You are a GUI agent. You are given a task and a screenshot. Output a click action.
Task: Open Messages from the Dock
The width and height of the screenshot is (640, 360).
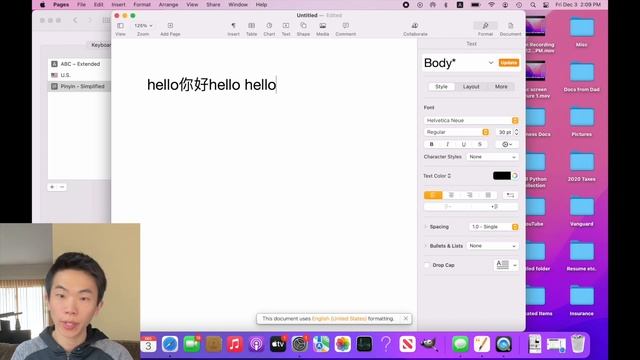460,344
